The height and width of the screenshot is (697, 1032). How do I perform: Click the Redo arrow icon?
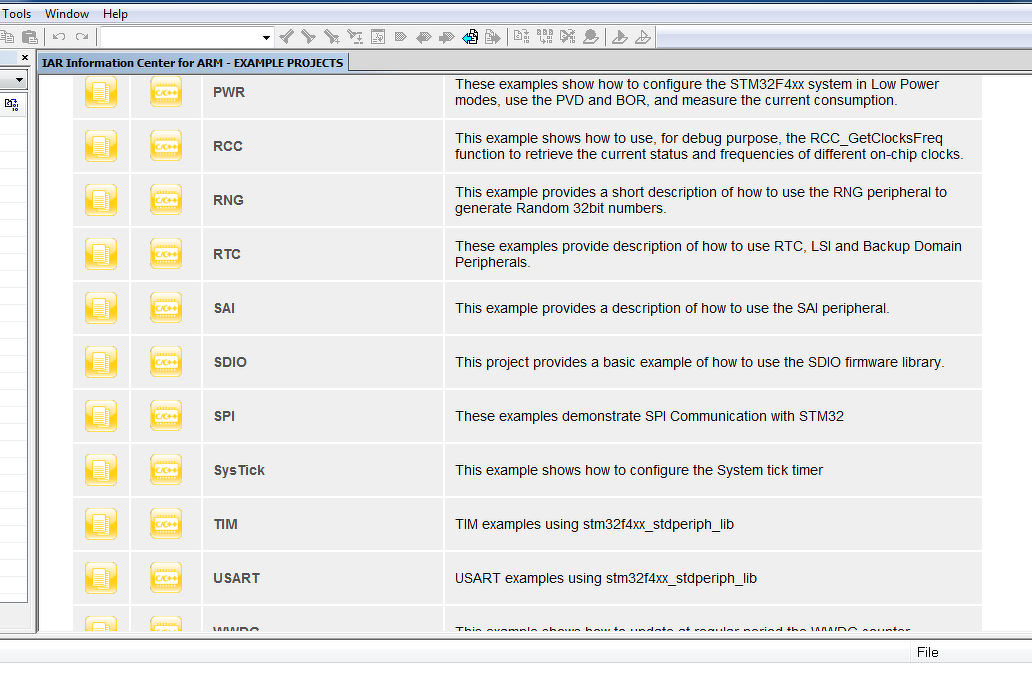pyautogui.click(x=82, y=37)
